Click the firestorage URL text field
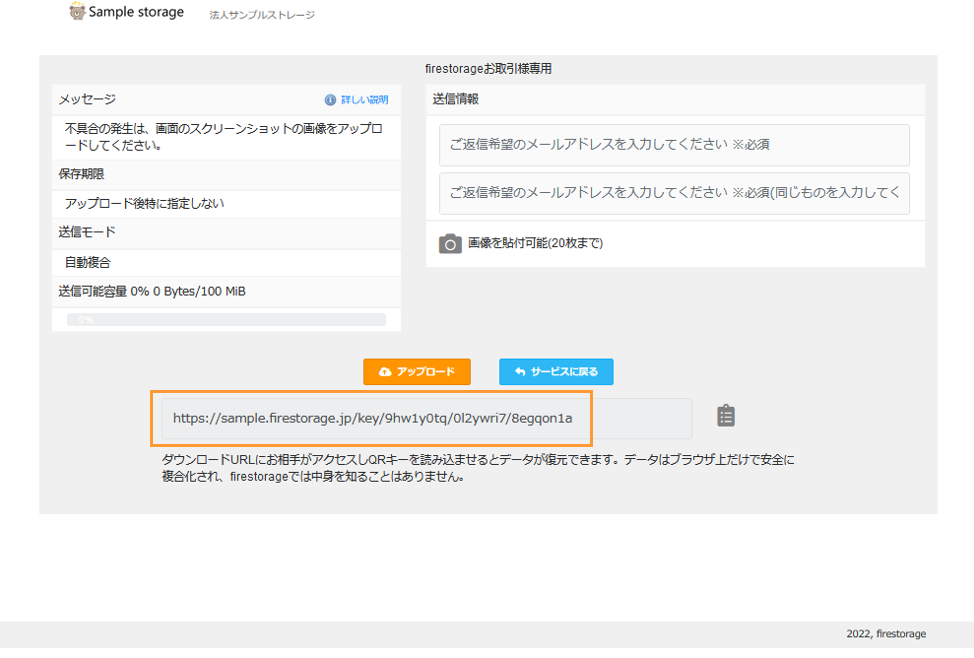 tap(426, 419)
